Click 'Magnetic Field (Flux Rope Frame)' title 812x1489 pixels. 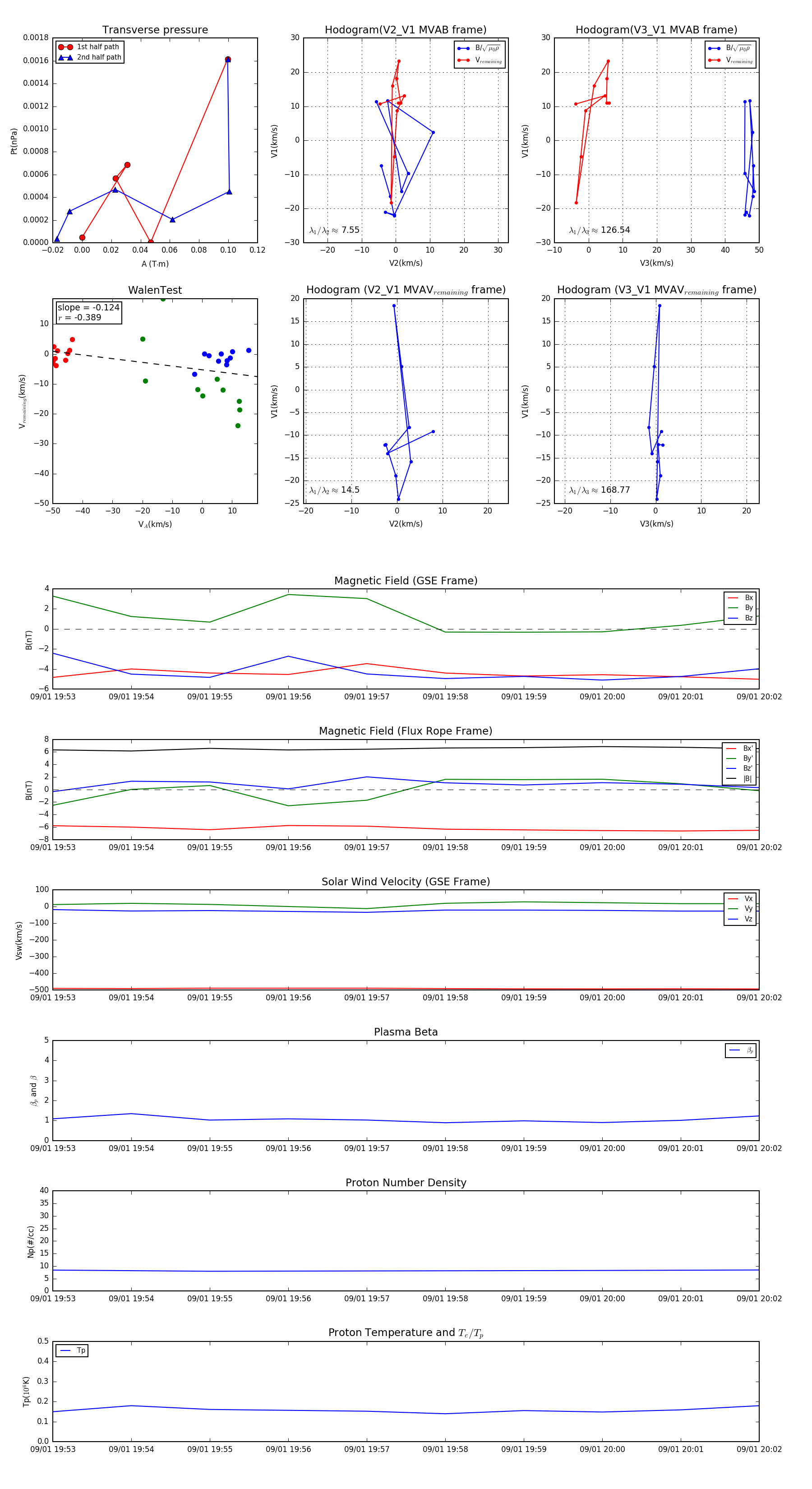pyautogui.click(x=406, y=731)
